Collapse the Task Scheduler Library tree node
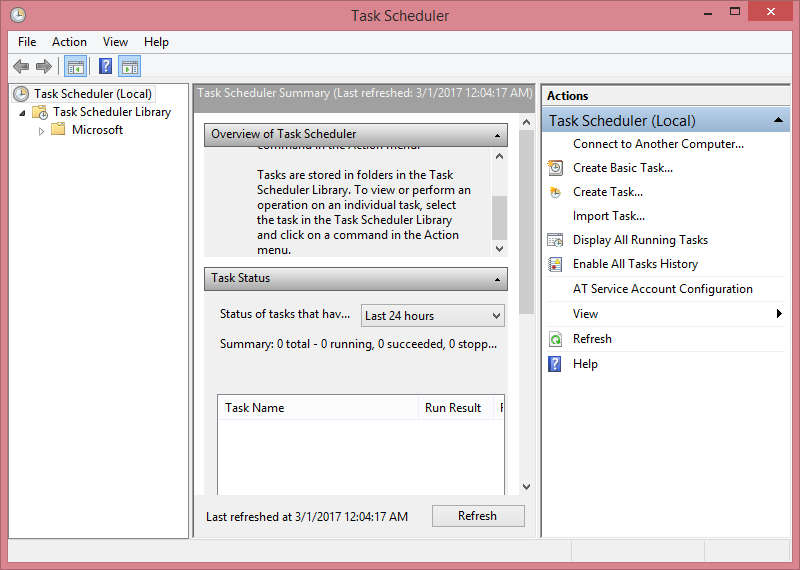This screenshot has width=800, height=570. tap(22, 113)
